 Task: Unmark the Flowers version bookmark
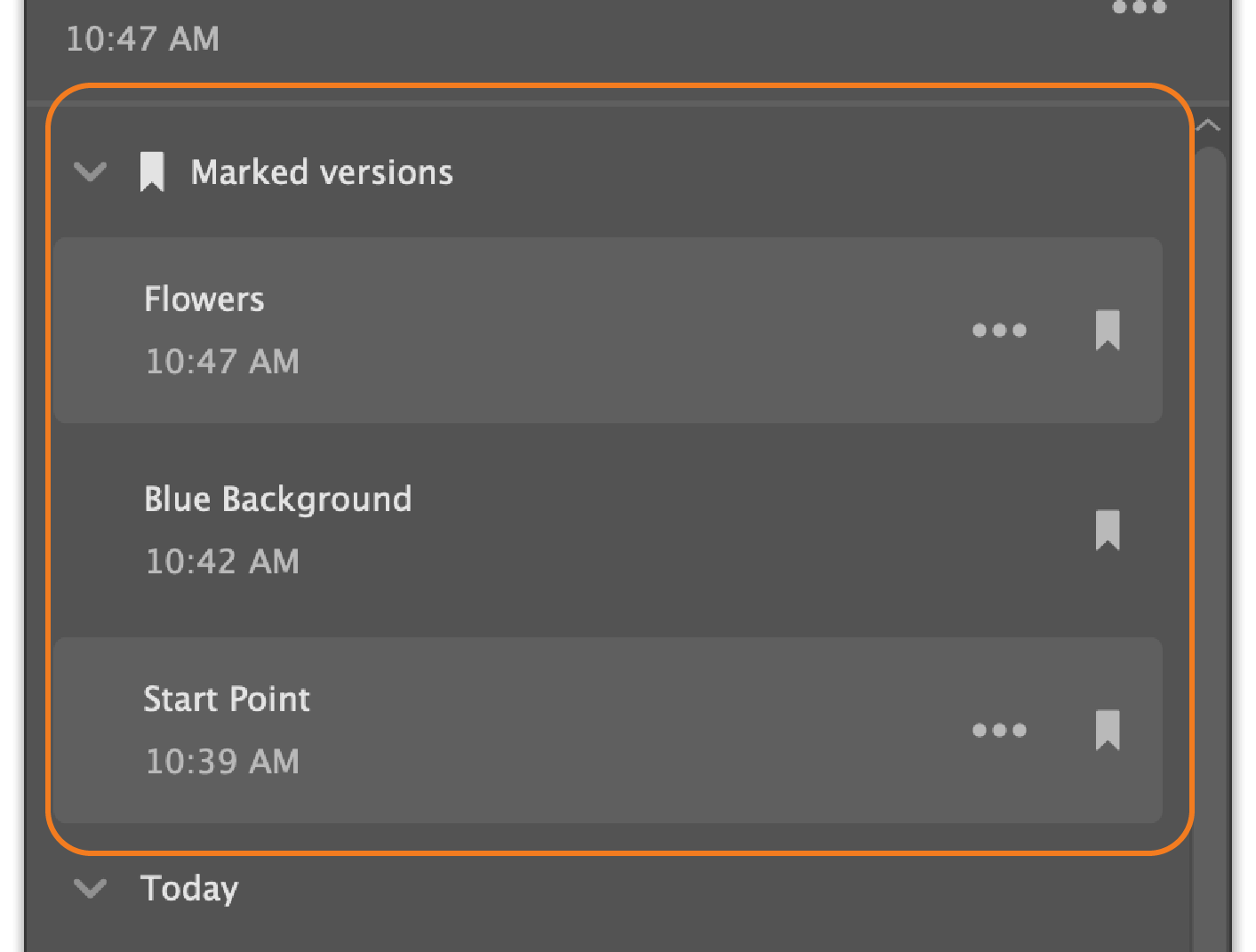[x=1108, y=331]
